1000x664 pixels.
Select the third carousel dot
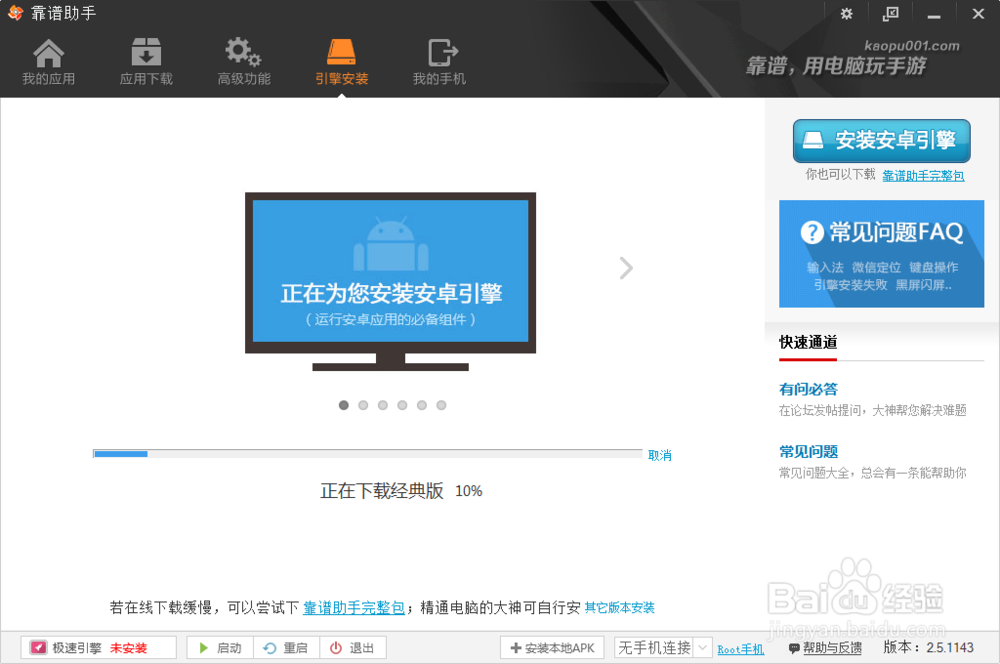382,405
